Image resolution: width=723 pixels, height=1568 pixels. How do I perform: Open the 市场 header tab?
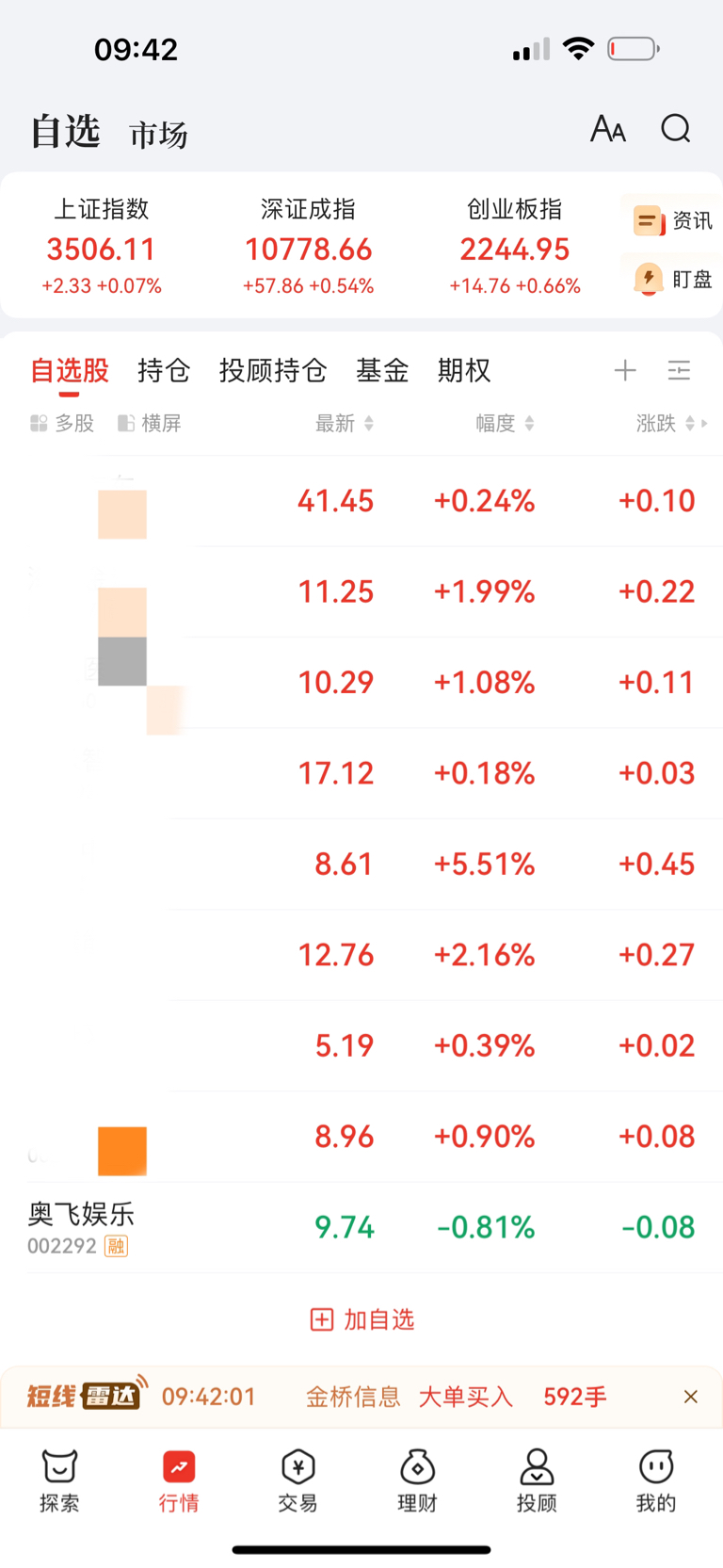pyautogui.click(x=158, y=135)
